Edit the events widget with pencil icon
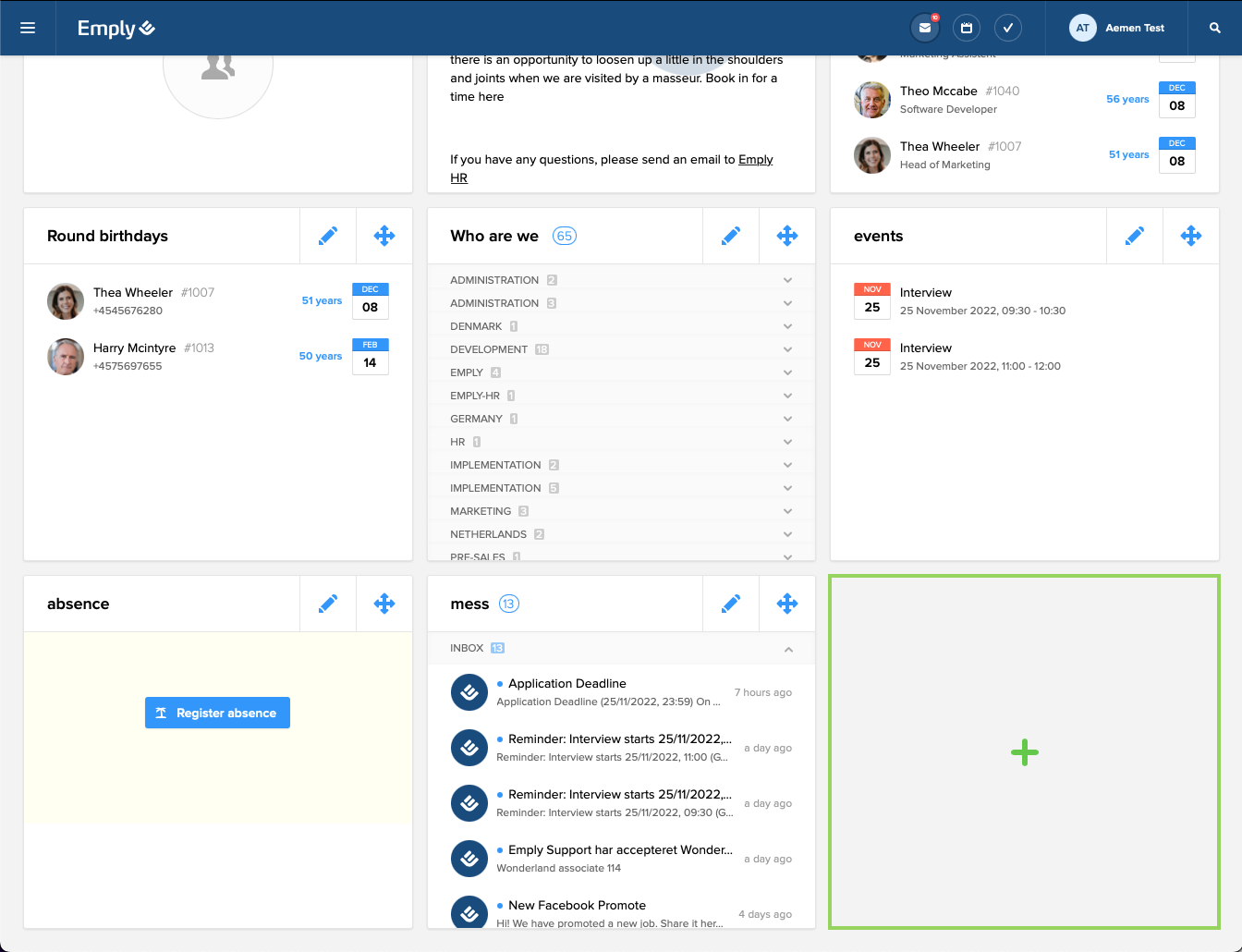The image size is (1242, 952). click(1134, 237)
